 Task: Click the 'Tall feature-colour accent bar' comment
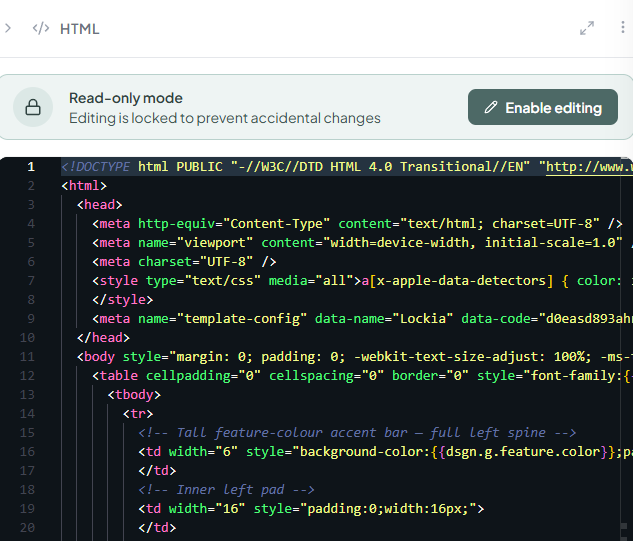tap(357, 432)
